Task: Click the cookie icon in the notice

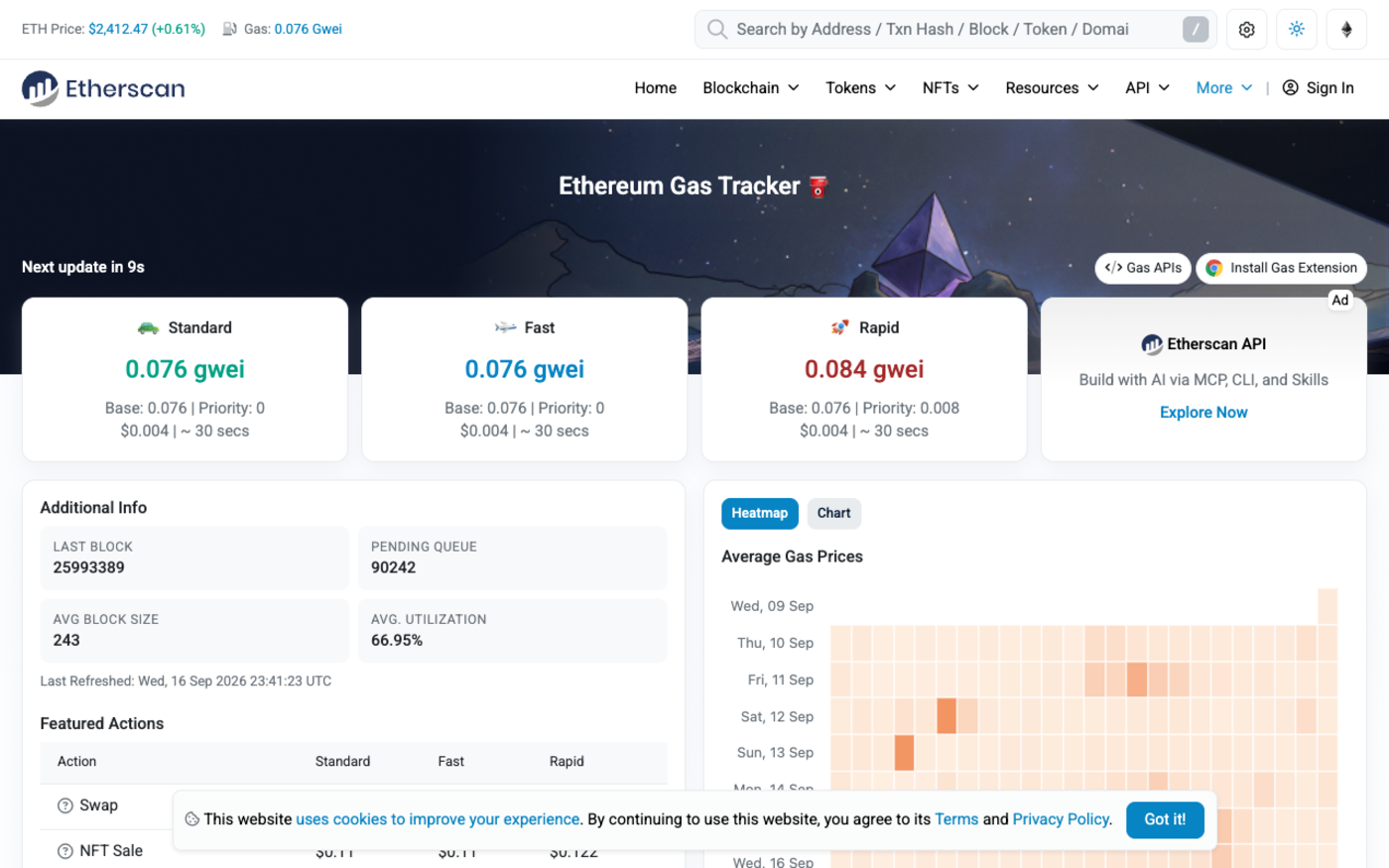Action: coord(192,819)
